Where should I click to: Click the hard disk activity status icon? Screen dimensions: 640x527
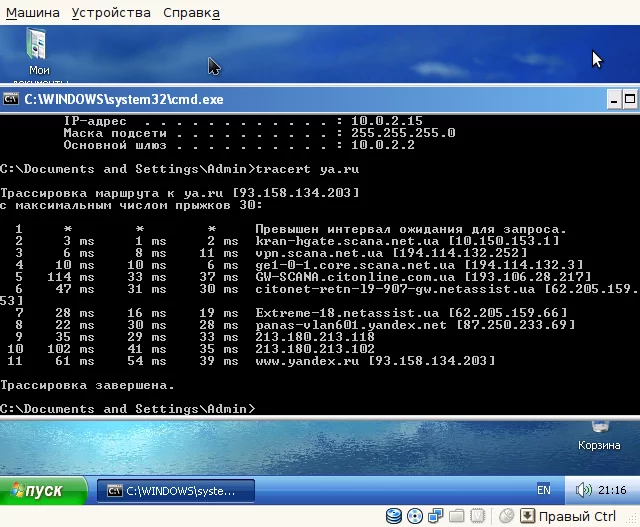(x=394, y=516)
